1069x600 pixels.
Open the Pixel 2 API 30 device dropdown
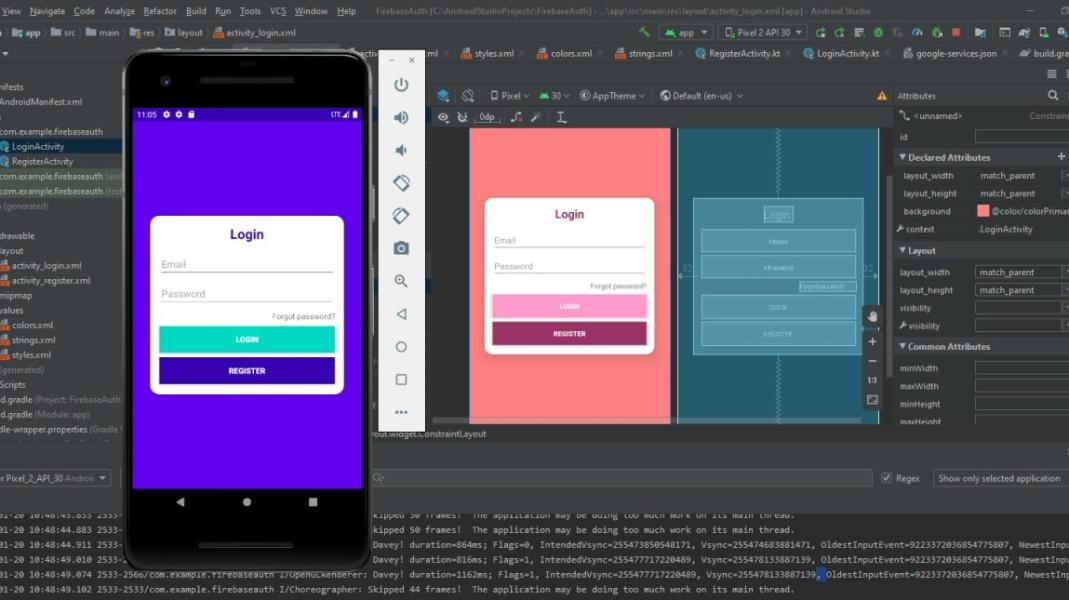763,32
